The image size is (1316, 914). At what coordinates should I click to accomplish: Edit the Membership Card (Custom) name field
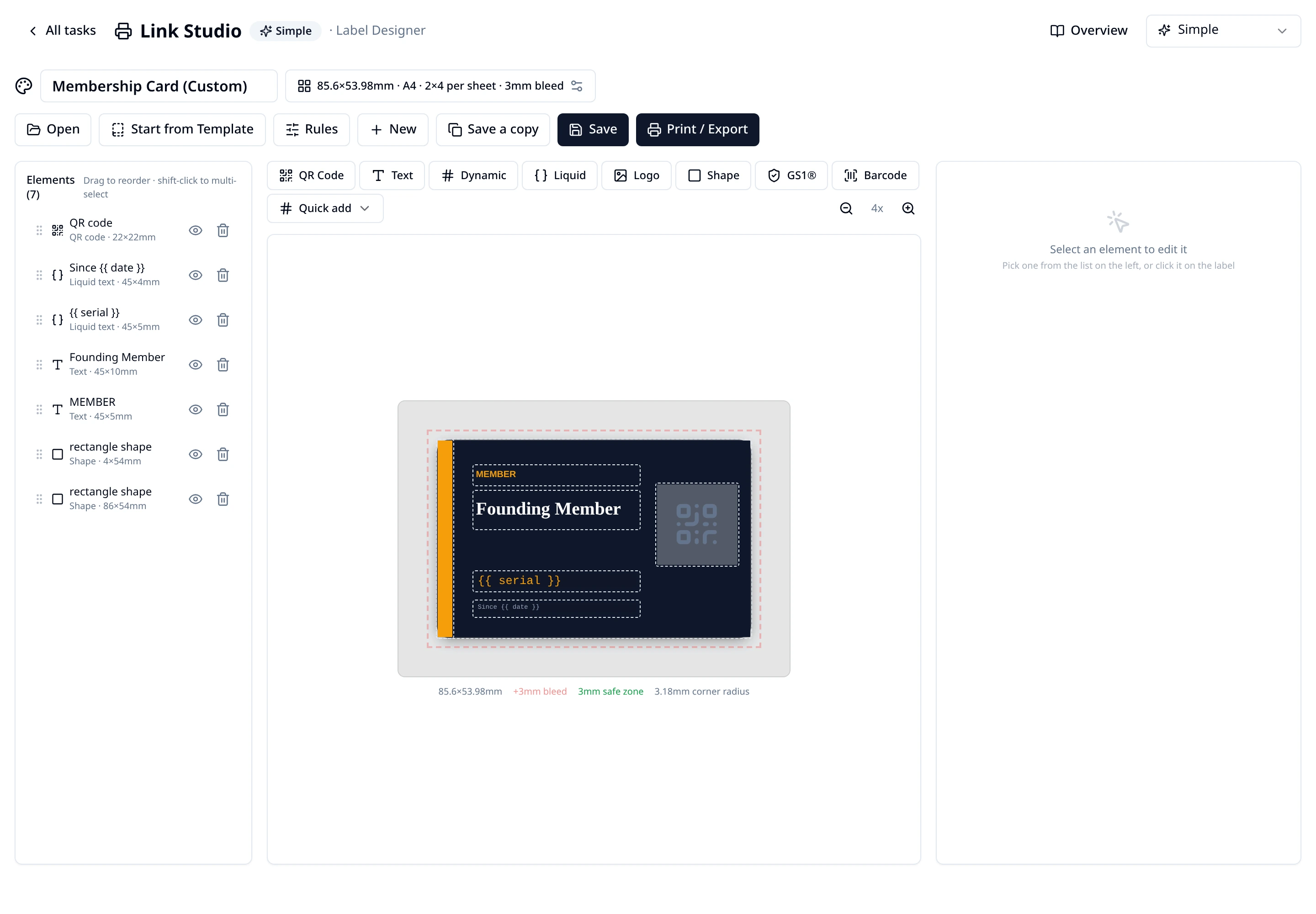click(159, 86)
